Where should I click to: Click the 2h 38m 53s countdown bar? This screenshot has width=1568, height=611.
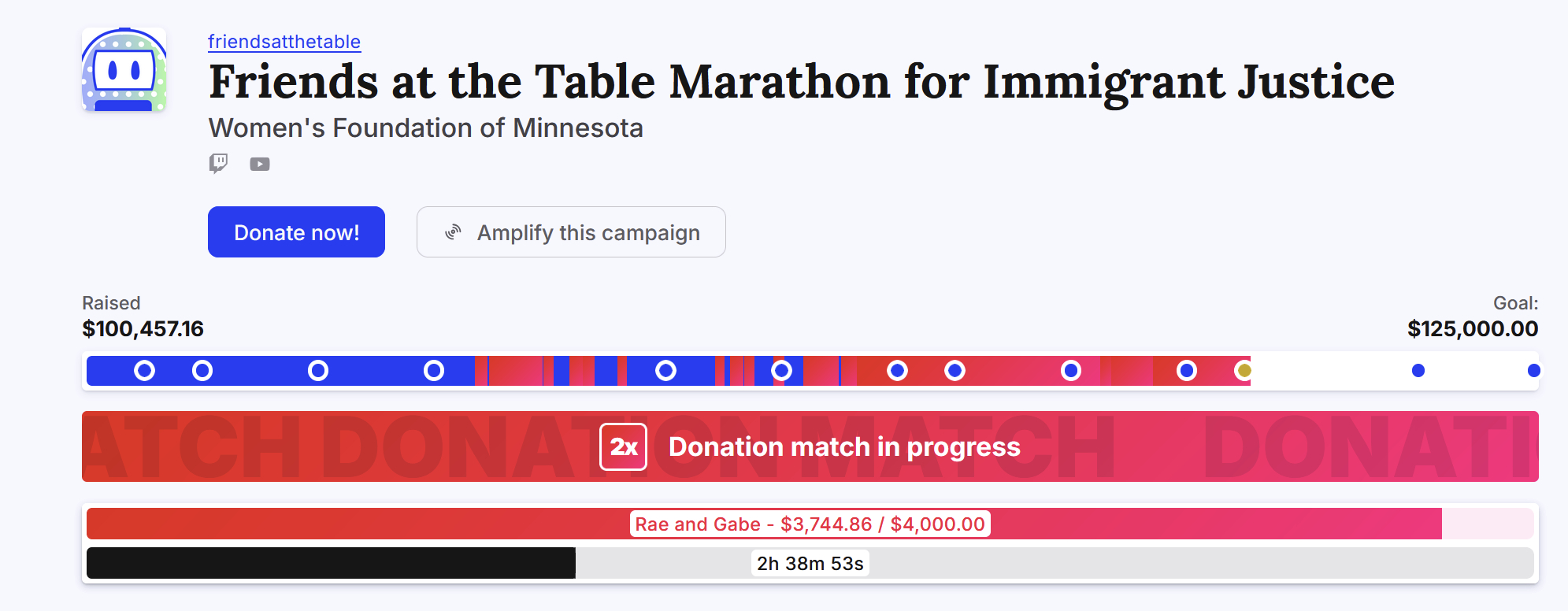[x=810, y=564]
